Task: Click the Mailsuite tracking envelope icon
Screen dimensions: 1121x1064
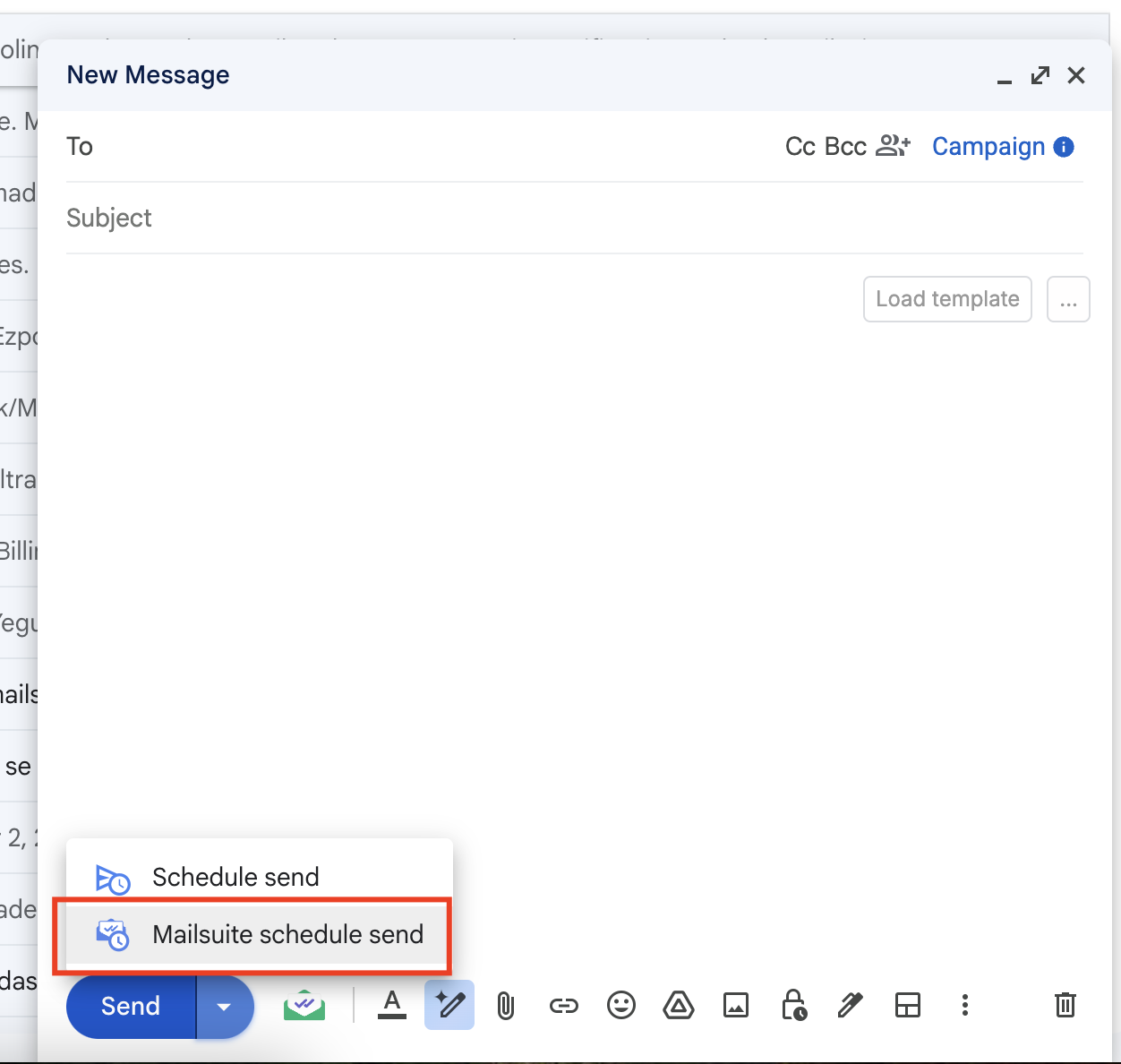Action: pyautogui.click(x=304, y=1006)
